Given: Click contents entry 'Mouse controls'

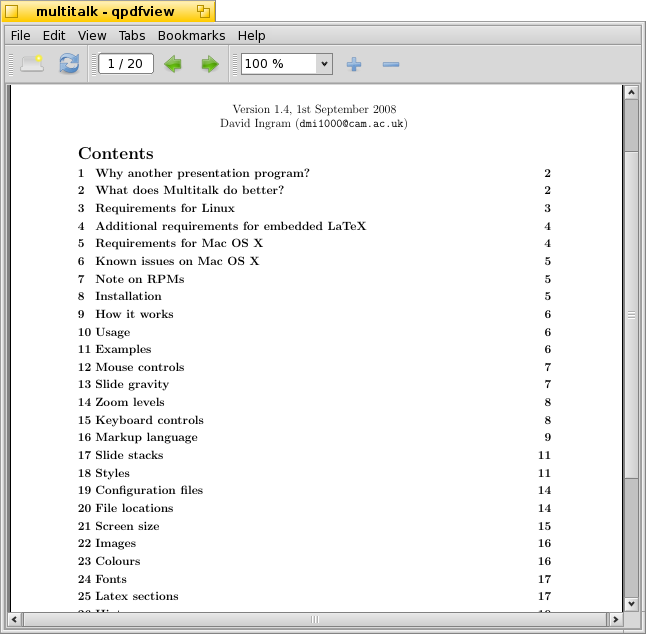Looking at the screenshot, I should (x=140, y=367).
